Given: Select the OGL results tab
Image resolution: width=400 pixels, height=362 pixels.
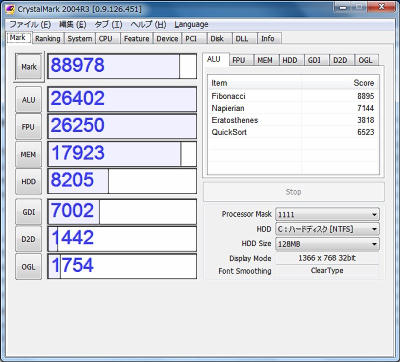Looking at the screenshot, I should [365, 60].
